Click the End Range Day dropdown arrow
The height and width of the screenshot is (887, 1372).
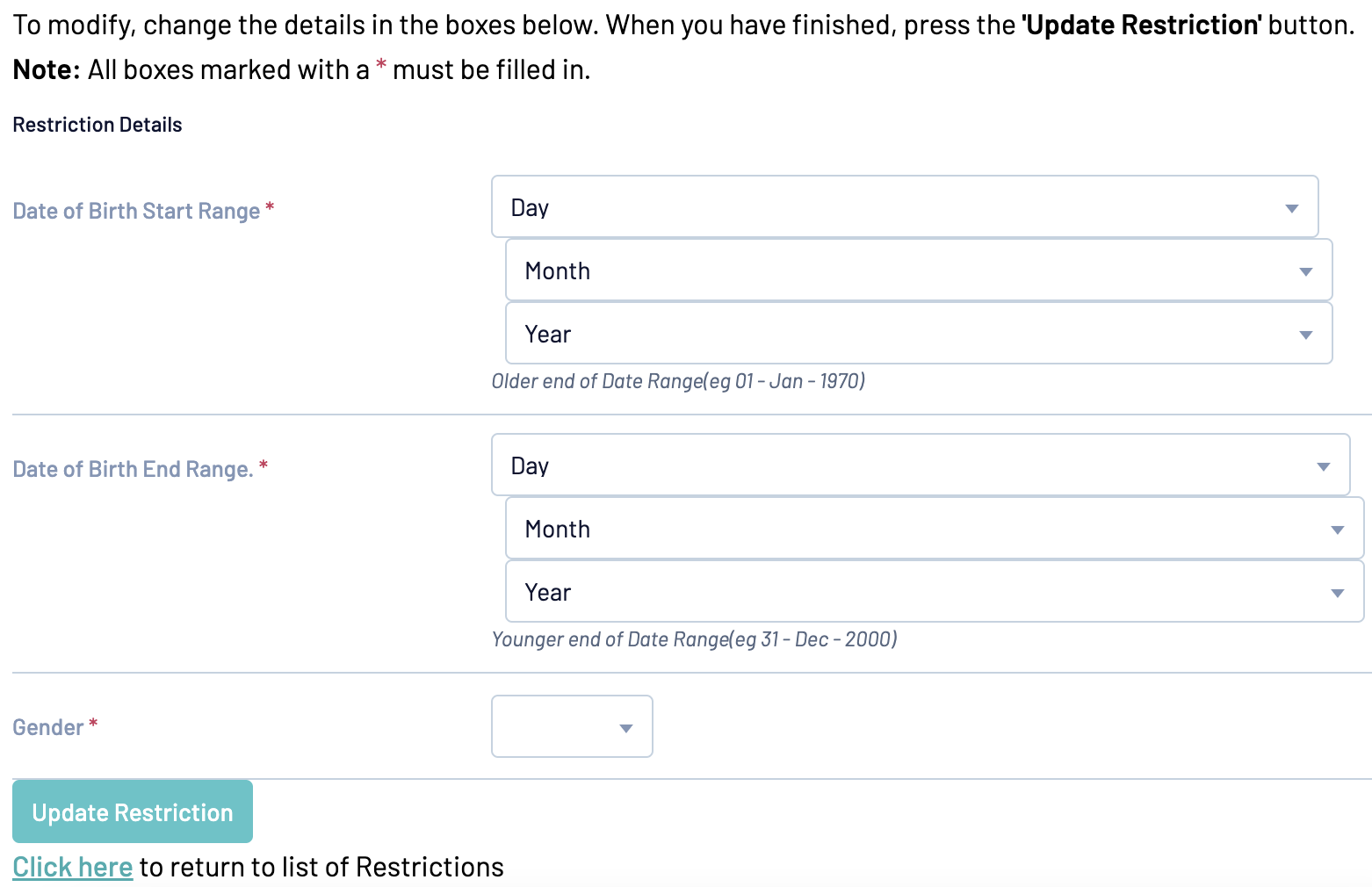point(1323,466)
